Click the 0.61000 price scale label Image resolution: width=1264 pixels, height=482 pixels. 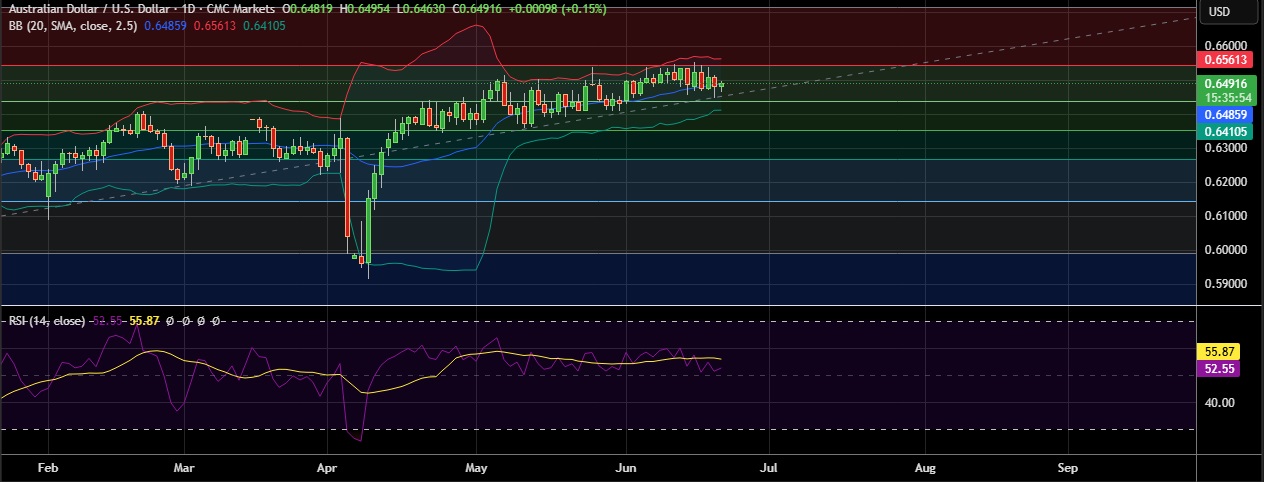coord(1225,216)
